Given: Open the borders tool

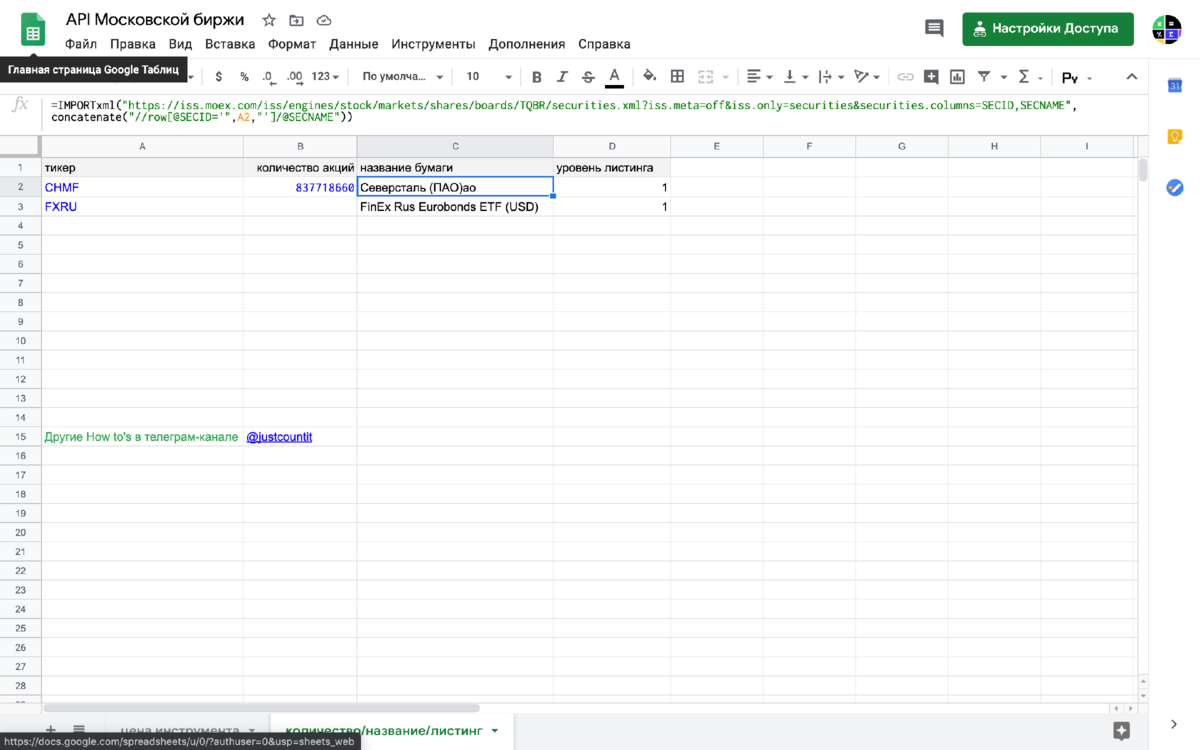Looking at the screenshot, I should coord(677,77).
